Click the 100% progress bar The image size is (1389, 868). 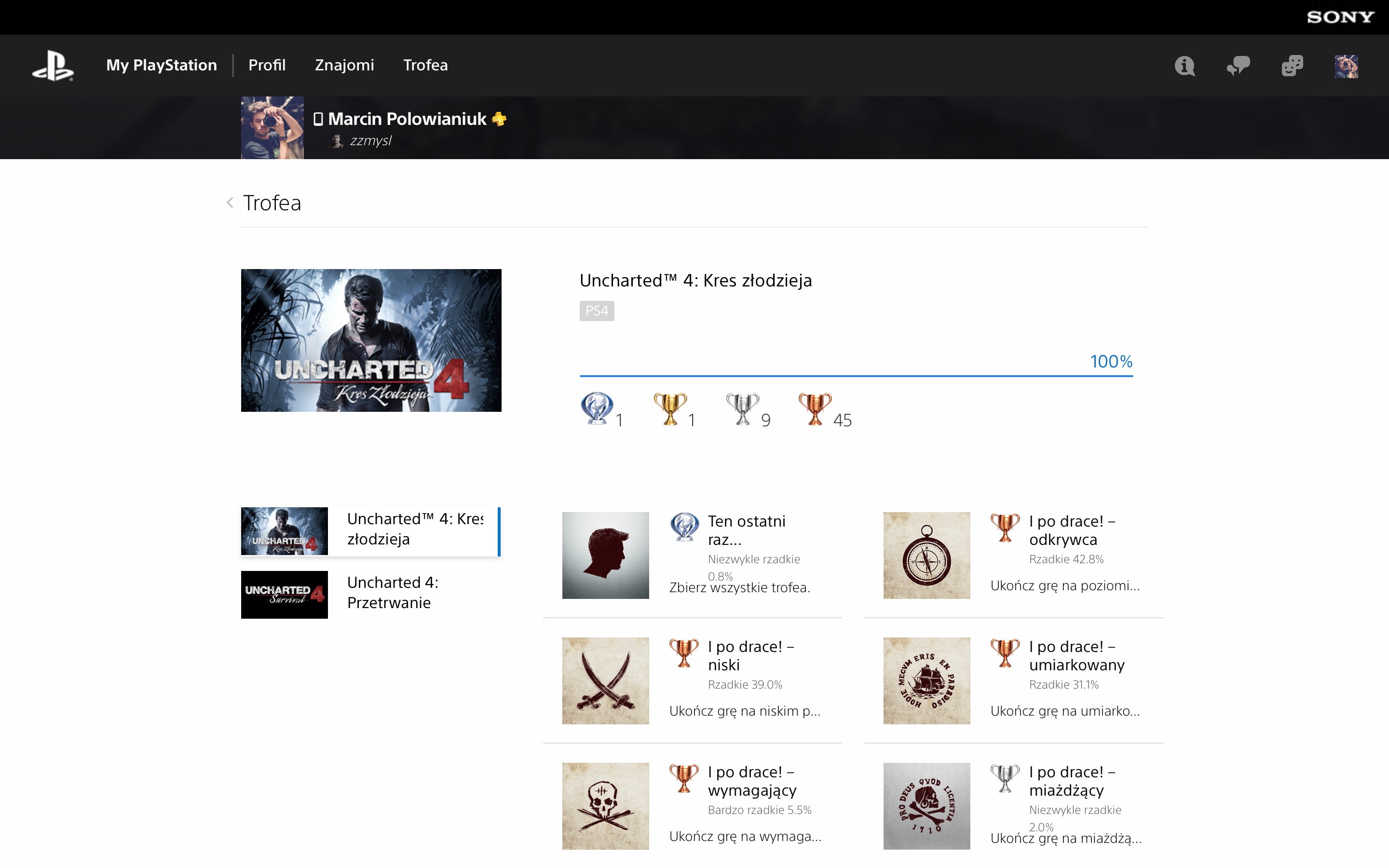[x=857, y=376]
